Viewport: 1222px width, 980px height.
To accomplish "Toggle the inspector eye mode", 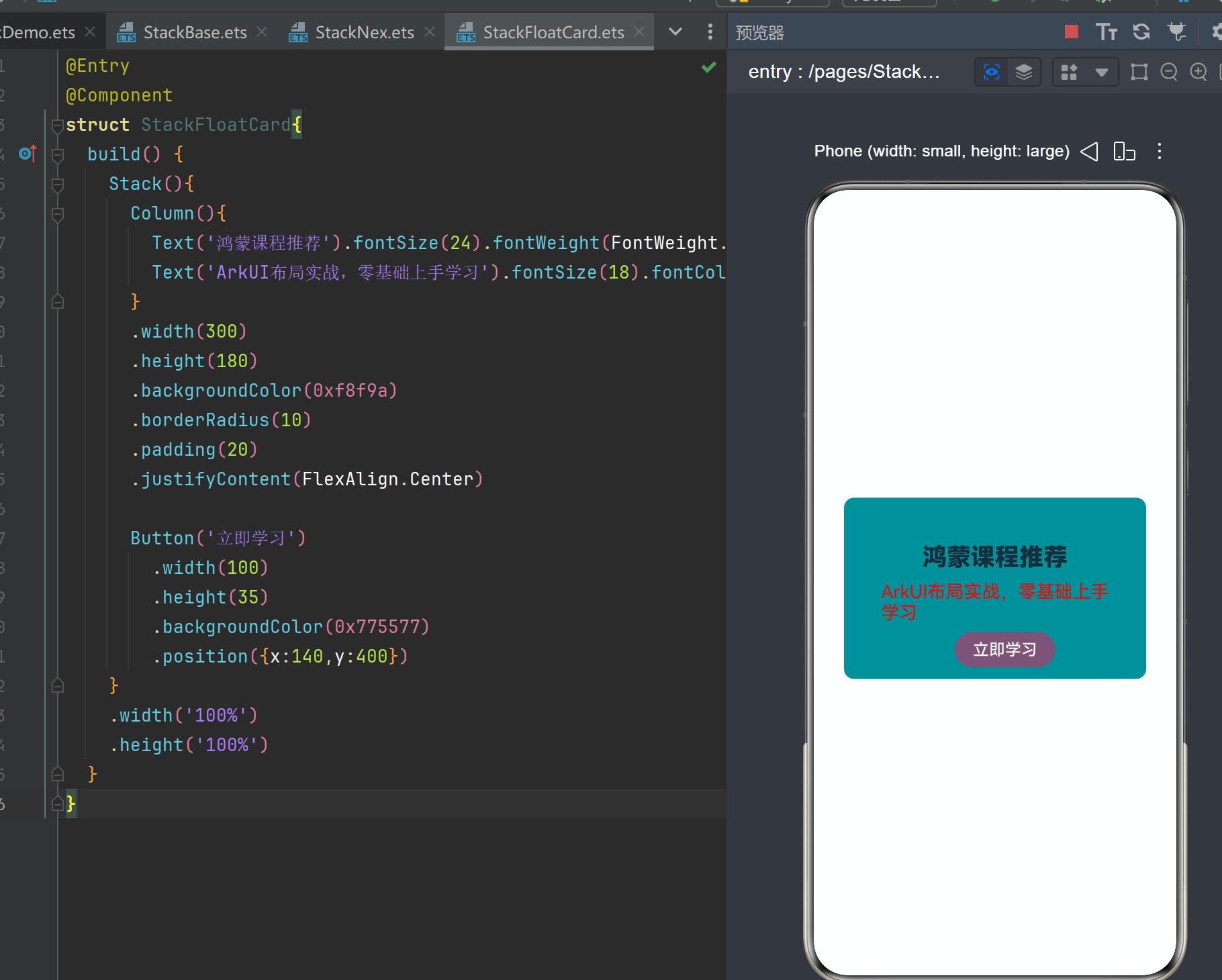I will pyautogui.click(x=991, y=72).
